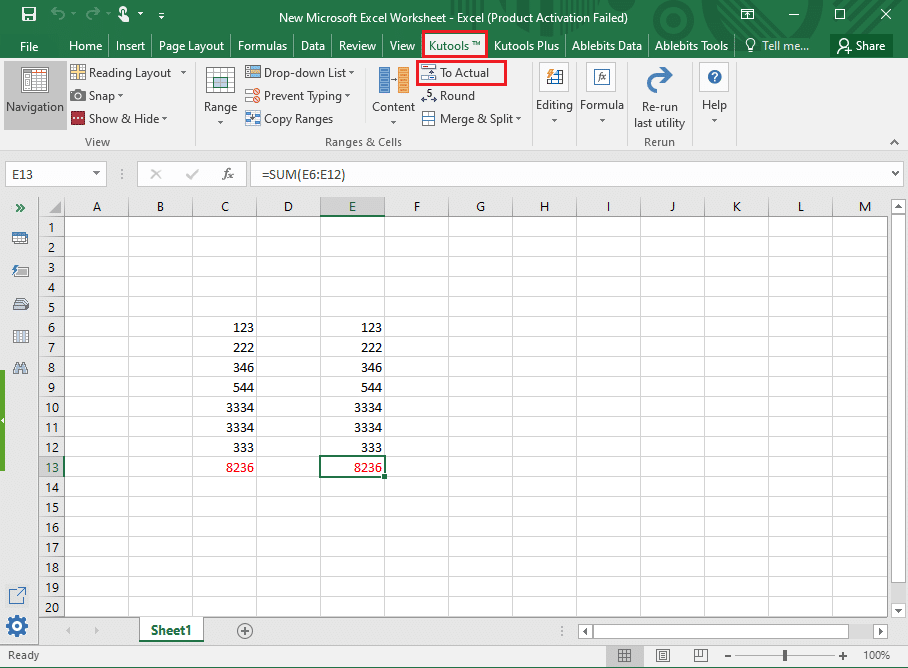Open the Prevent Typing menu
This screenshot has height=668, width=908.
[x=298, y=96]
